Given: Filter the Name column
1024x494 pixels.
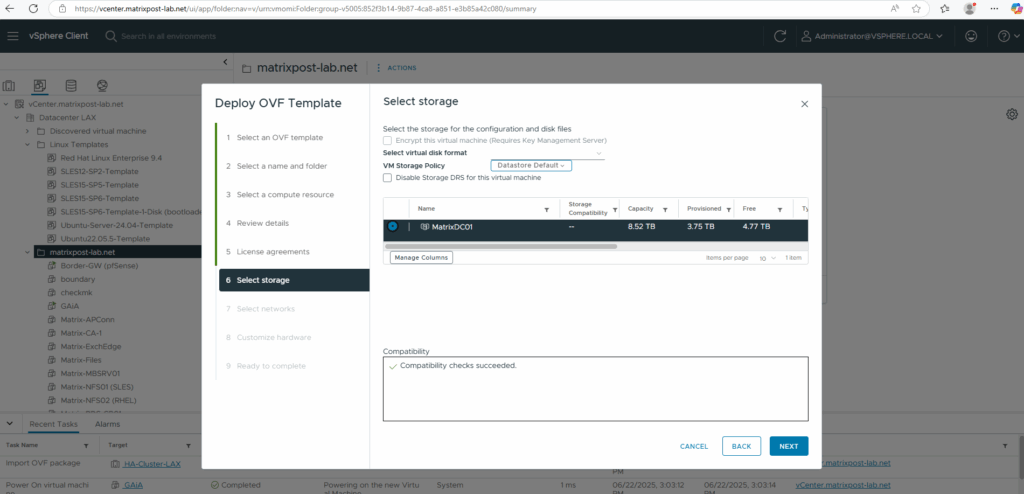Looking at the screenshot, I should coord(546,210).
